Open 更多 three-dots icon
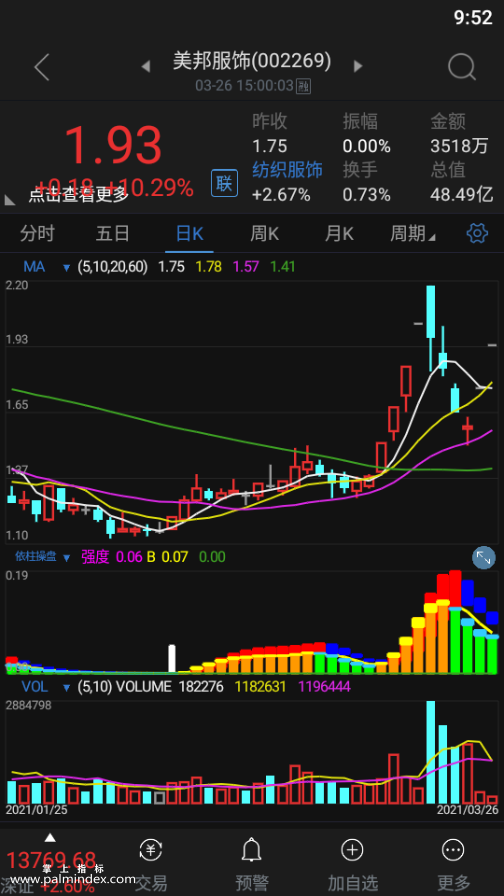504x896 pixels. tap(454, 850)
